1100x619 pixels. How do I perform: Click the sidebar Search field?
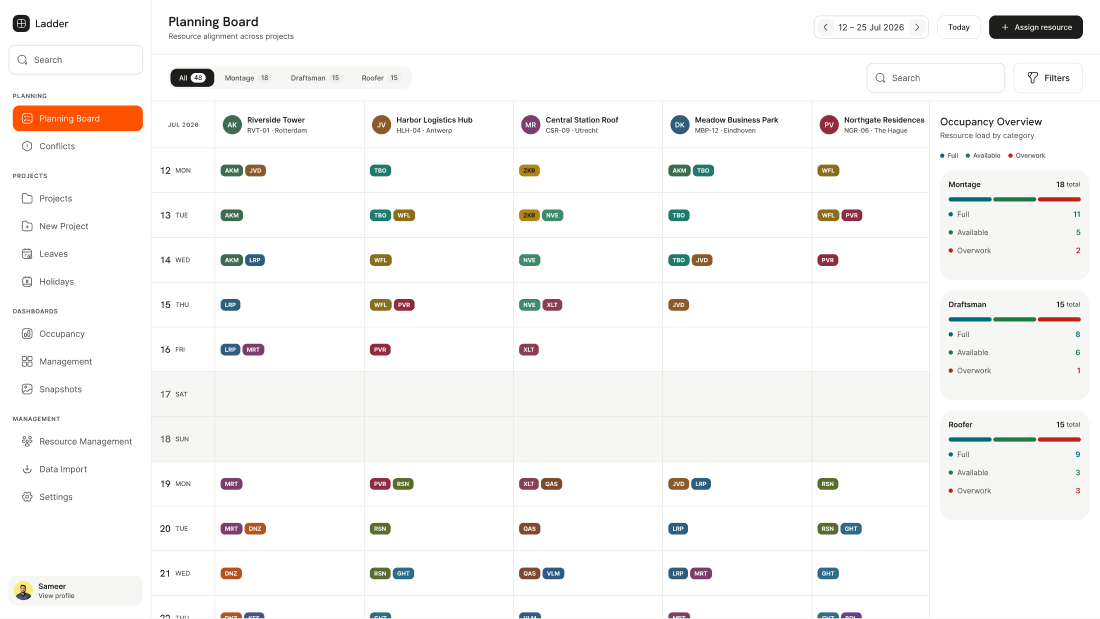76,60
